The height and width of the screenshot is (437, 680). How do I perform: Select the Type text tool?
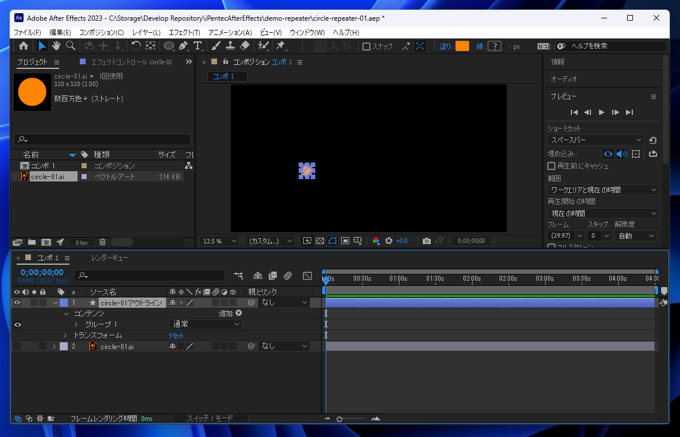197,46
